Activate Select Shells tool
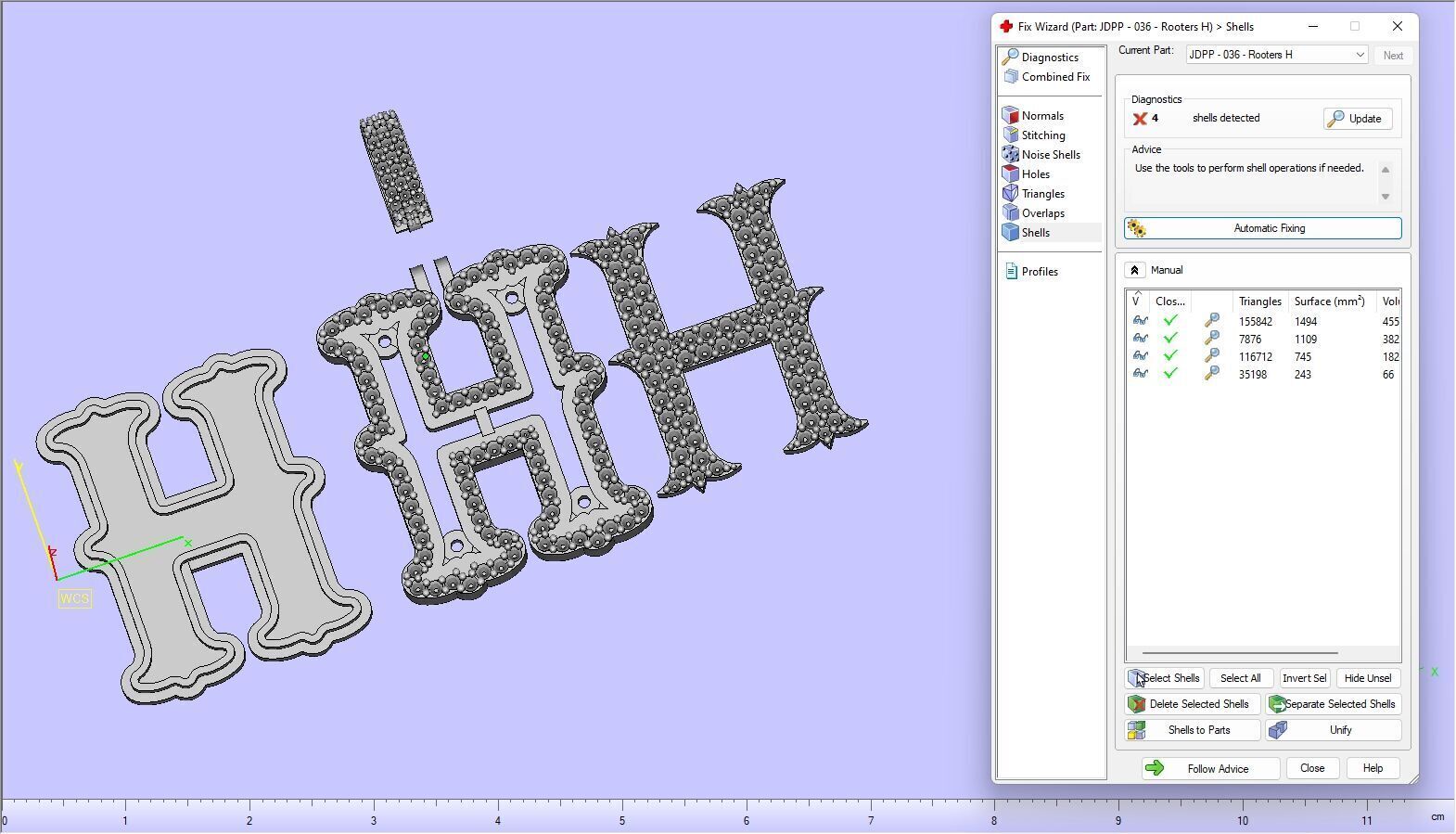 (x=1165, y=678)
